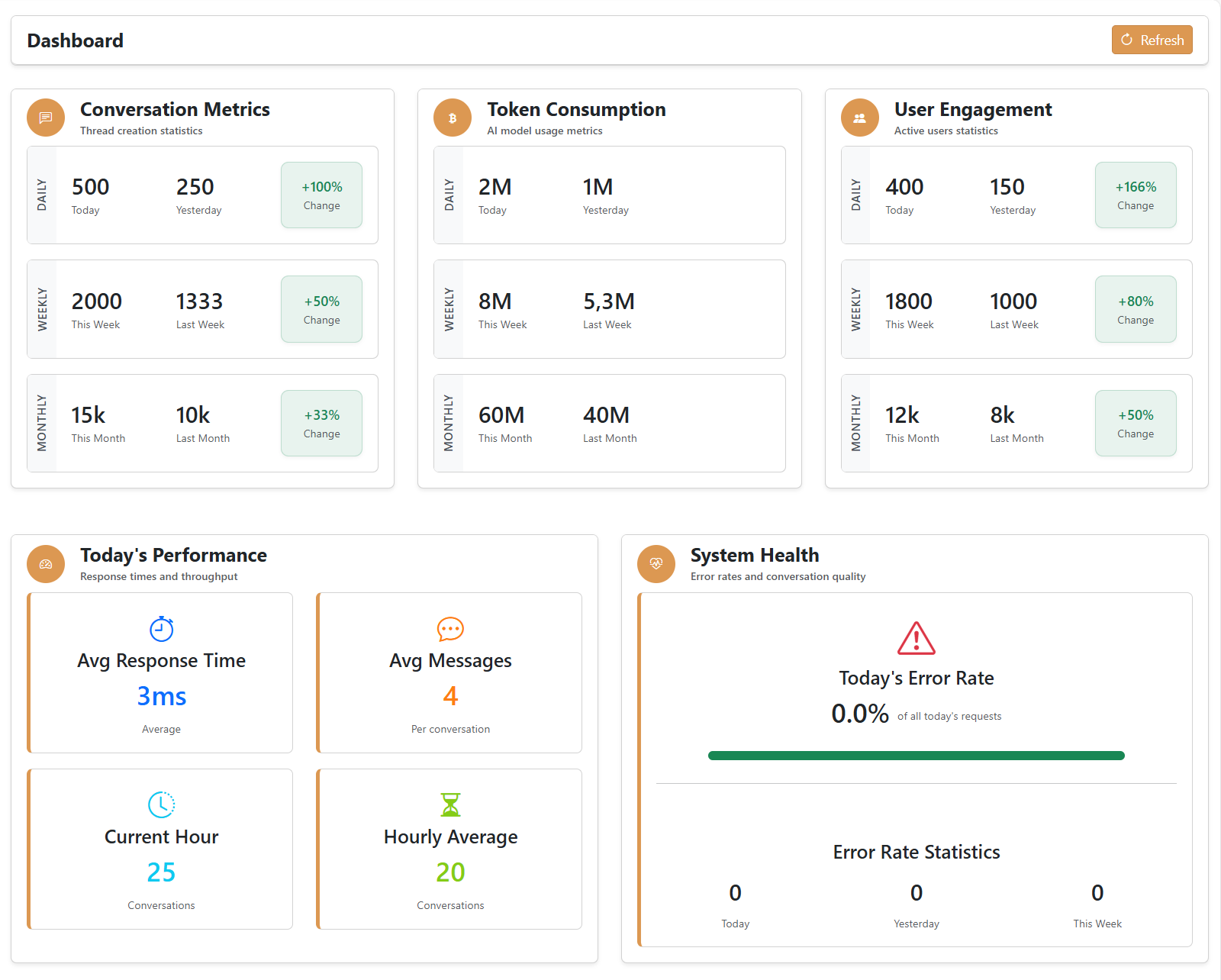The height and width of the screenshot is (980, 1221).
Task: Click the +100% Change badge
Action: point(321,195)
